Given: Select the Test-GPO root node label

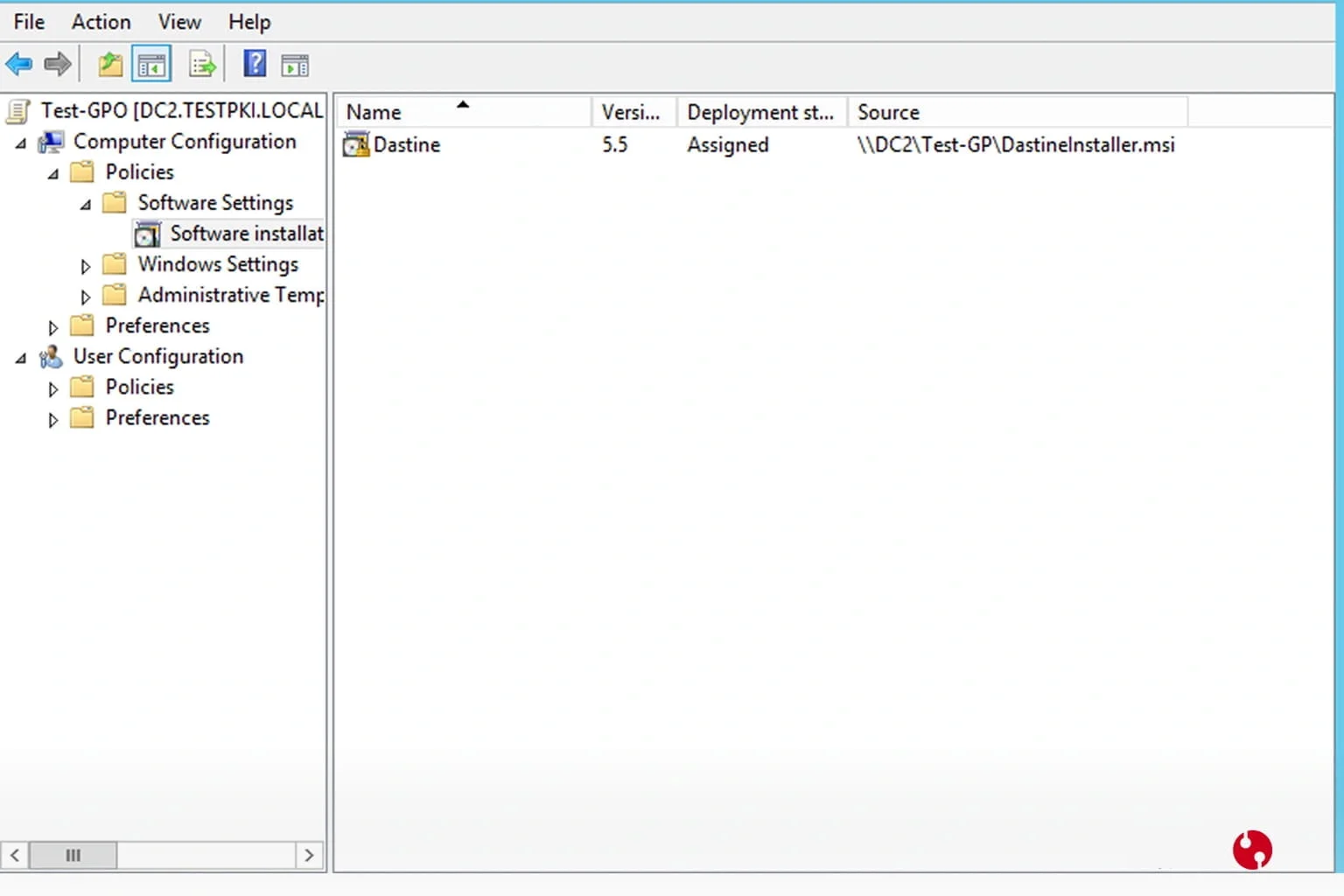Looking at the screenshot, I should click(182, 111).
